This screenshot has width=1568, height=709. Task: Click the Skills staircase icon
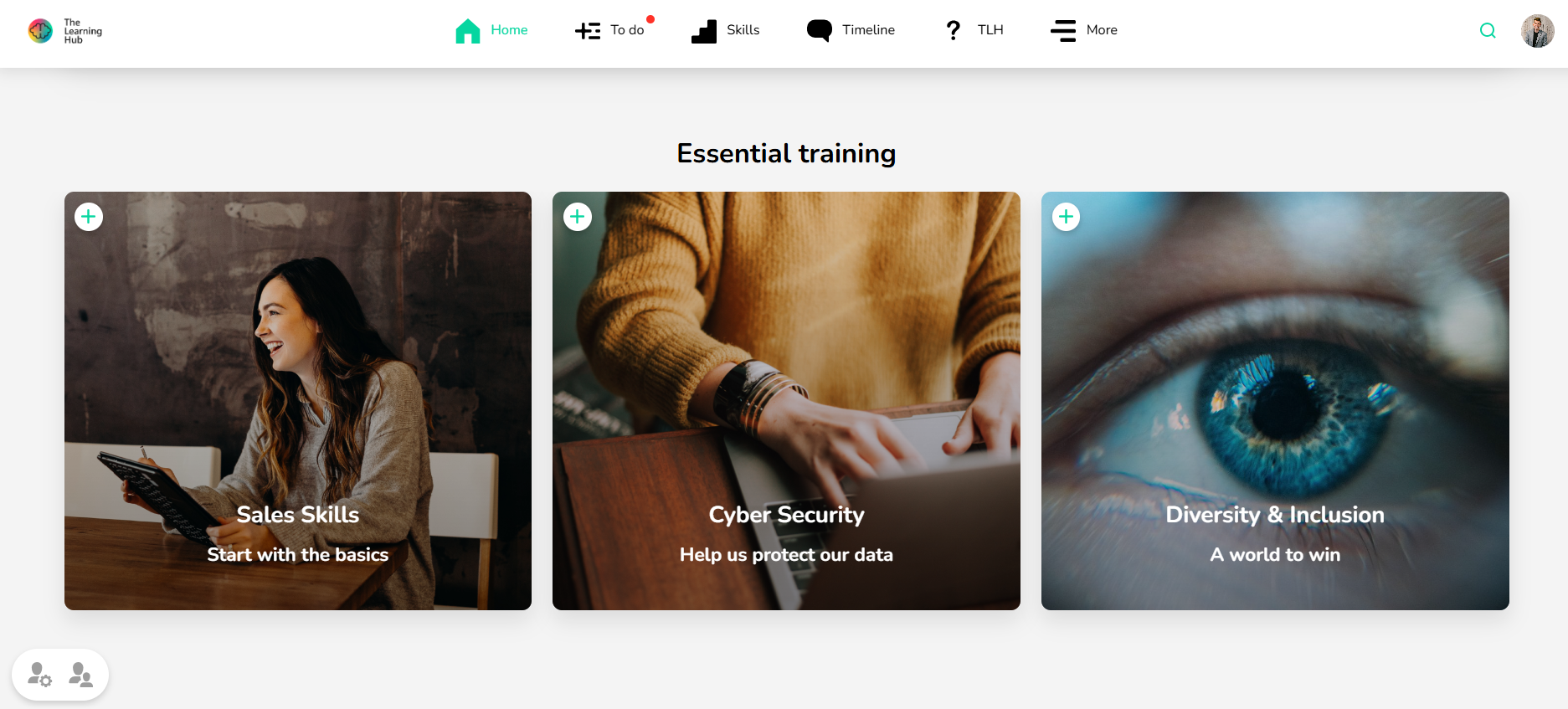point(704,31)
